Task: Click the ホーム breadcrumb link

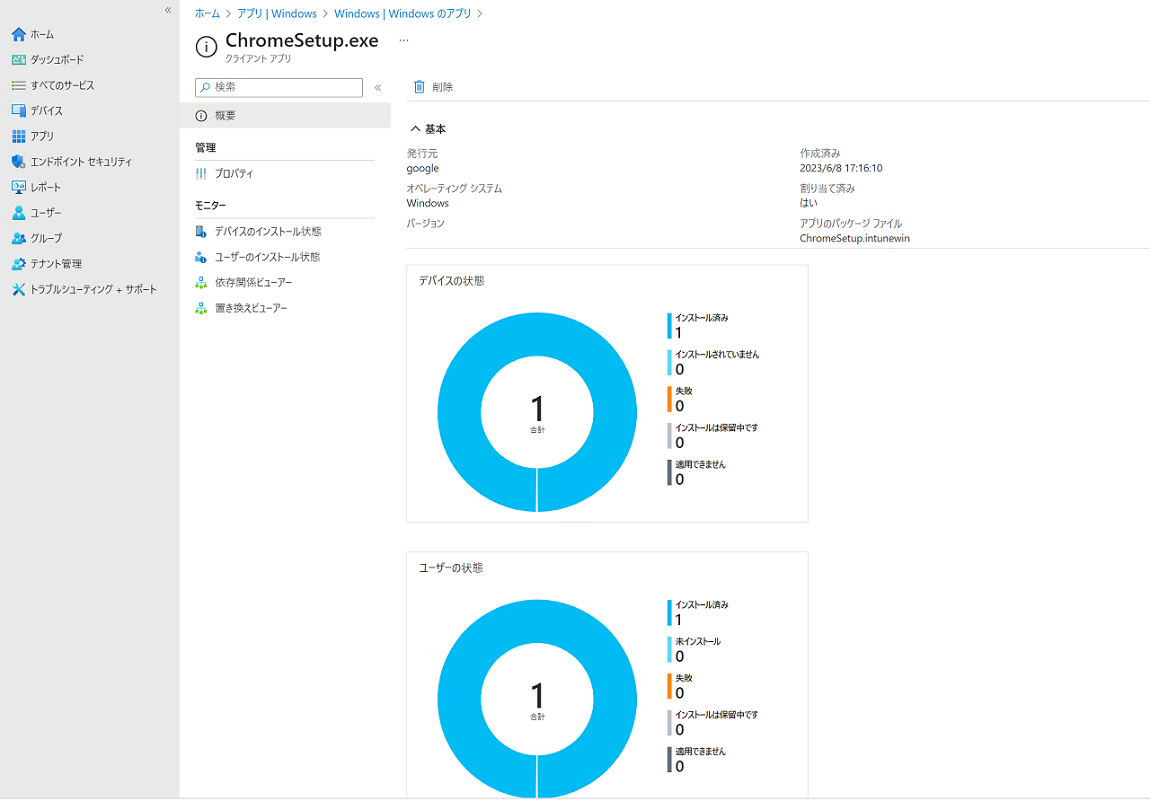Action: 207,14
